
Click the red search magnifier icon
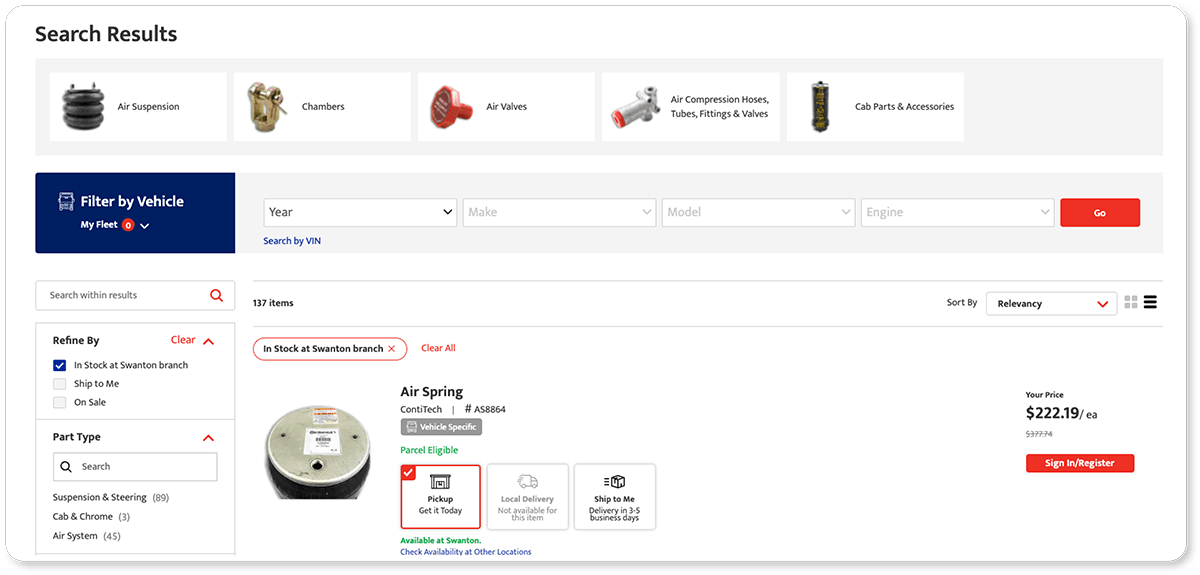pyautogui.click(x=217, y=295)
